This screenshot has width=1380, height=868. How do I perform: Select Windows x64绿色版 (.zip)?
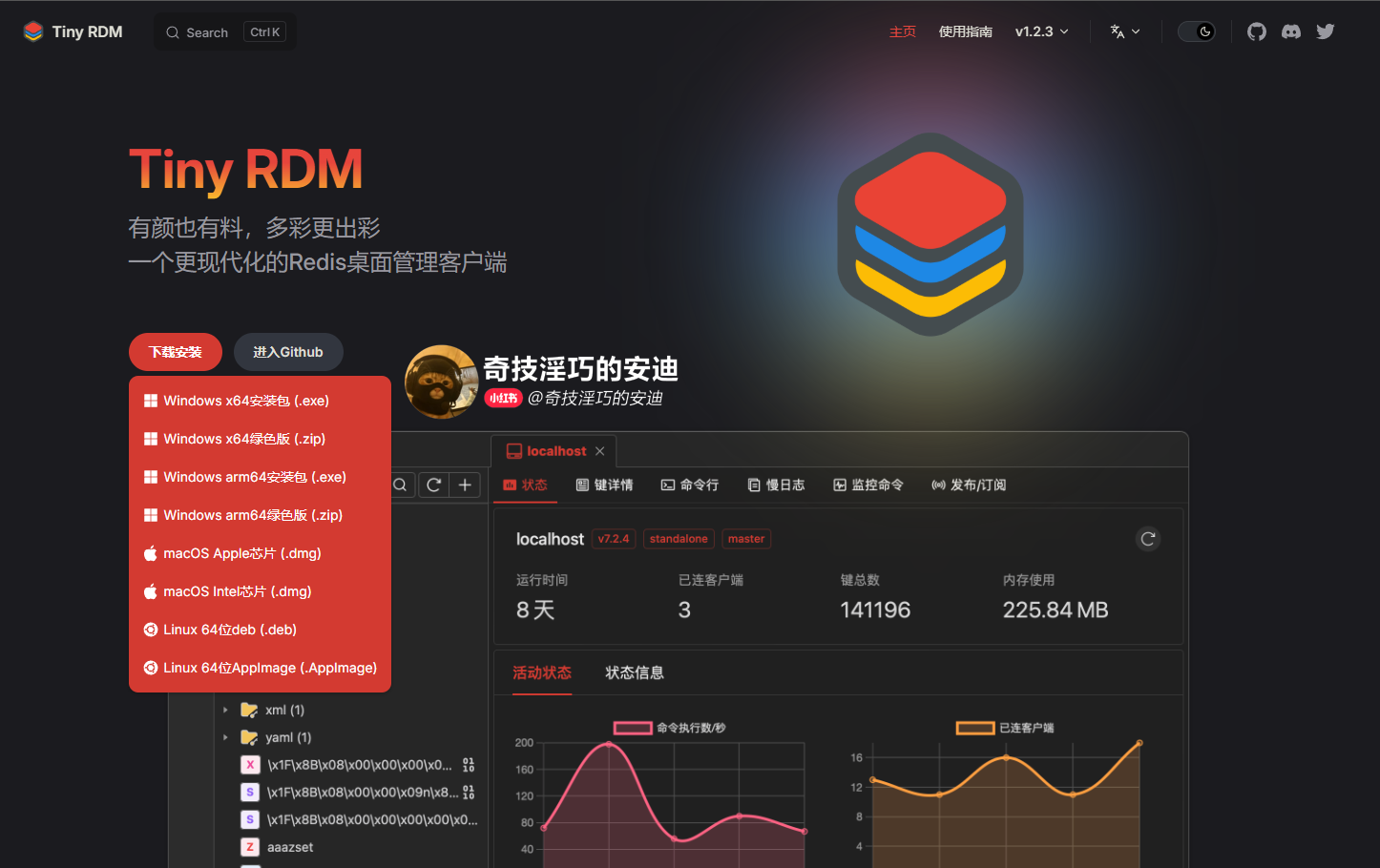pyautogui.click(x=260, y=439)
